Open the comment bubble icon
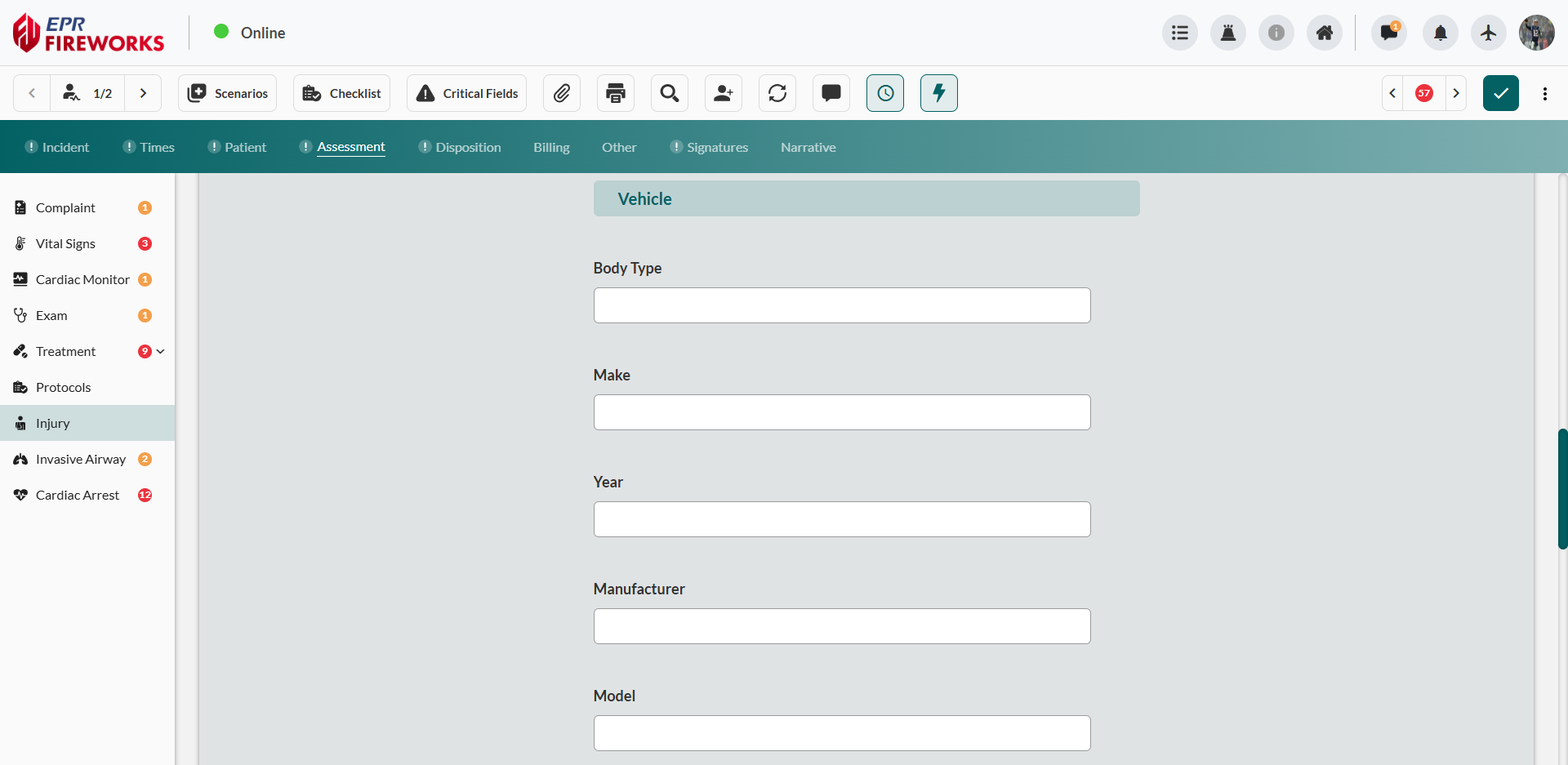 click(831, 93)
